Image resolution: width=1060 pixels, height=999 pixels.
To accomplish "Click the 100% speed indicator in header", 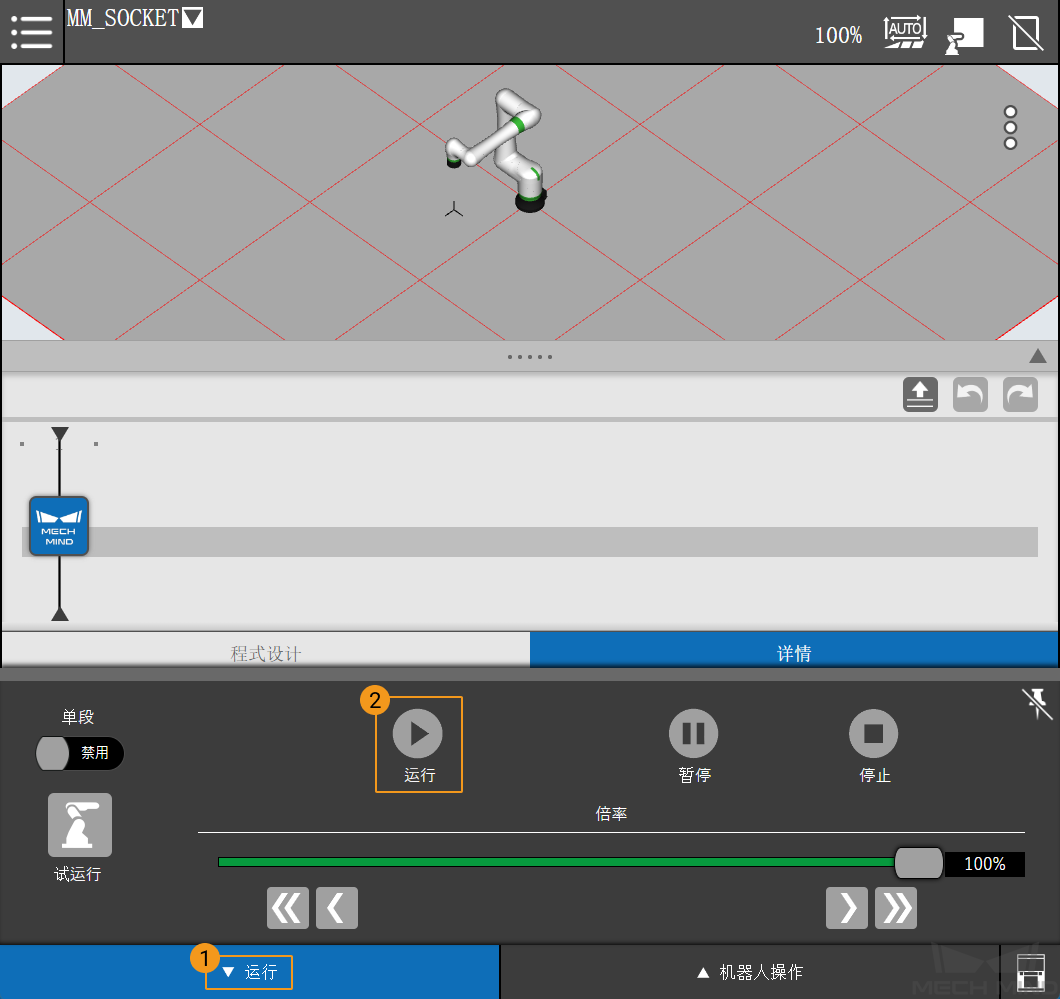I will pos(838,35).
